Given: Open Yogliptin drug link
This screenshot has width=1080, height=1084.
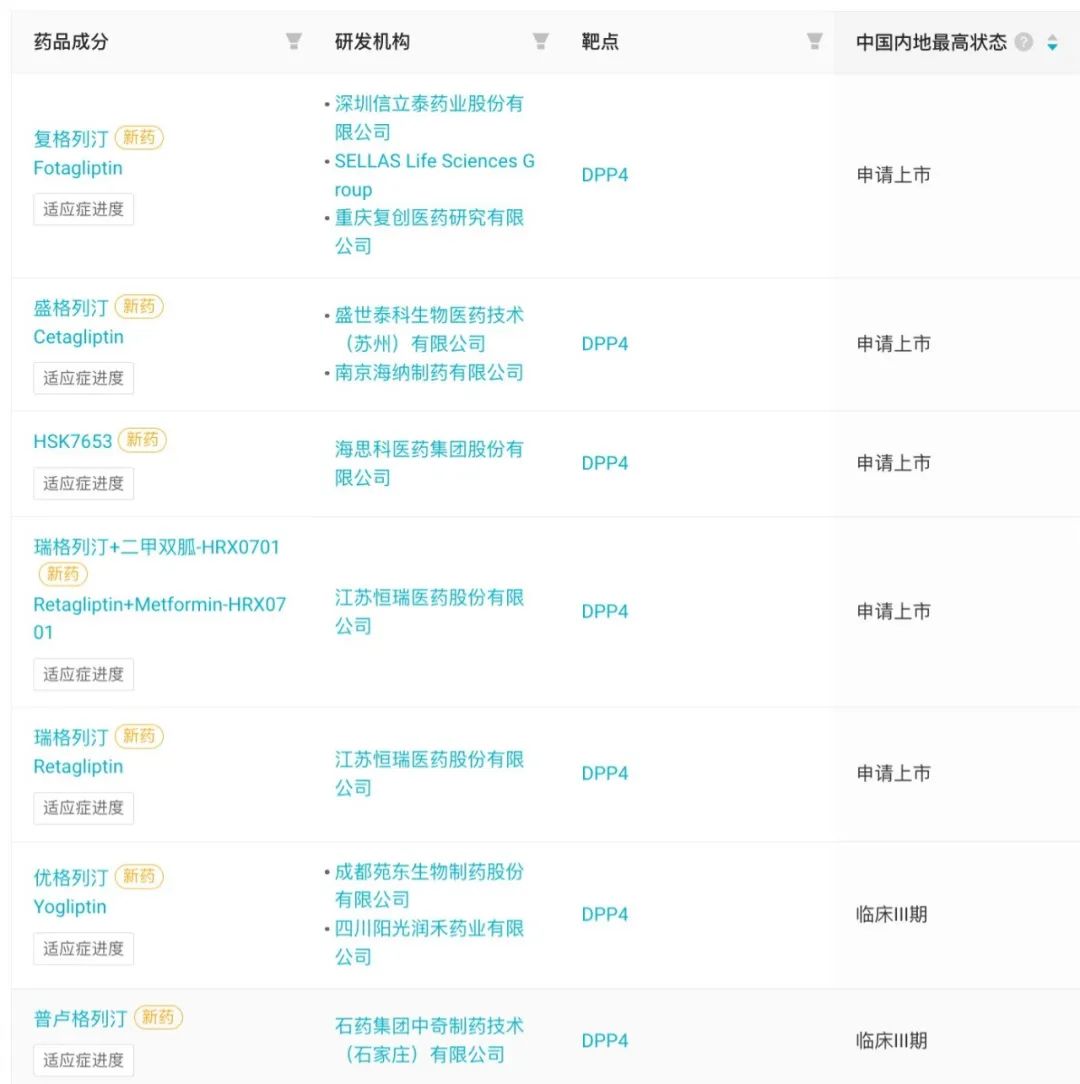Looking at the screenshot, I should pos(70,907).
